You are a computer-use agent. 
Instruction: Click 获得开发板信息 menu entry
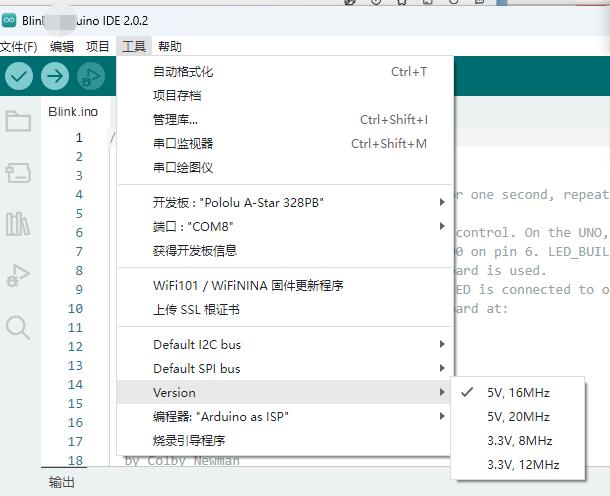pos(285,251)
